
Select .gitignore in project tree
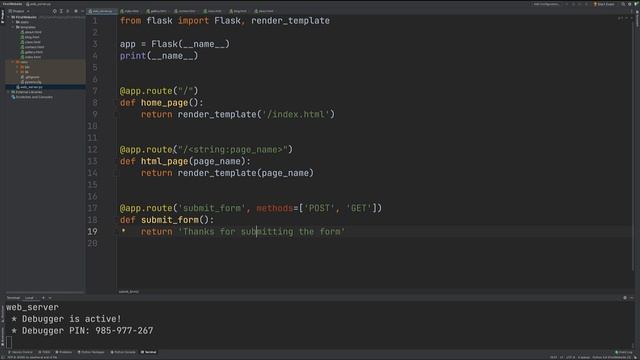[x=30, y=77]
